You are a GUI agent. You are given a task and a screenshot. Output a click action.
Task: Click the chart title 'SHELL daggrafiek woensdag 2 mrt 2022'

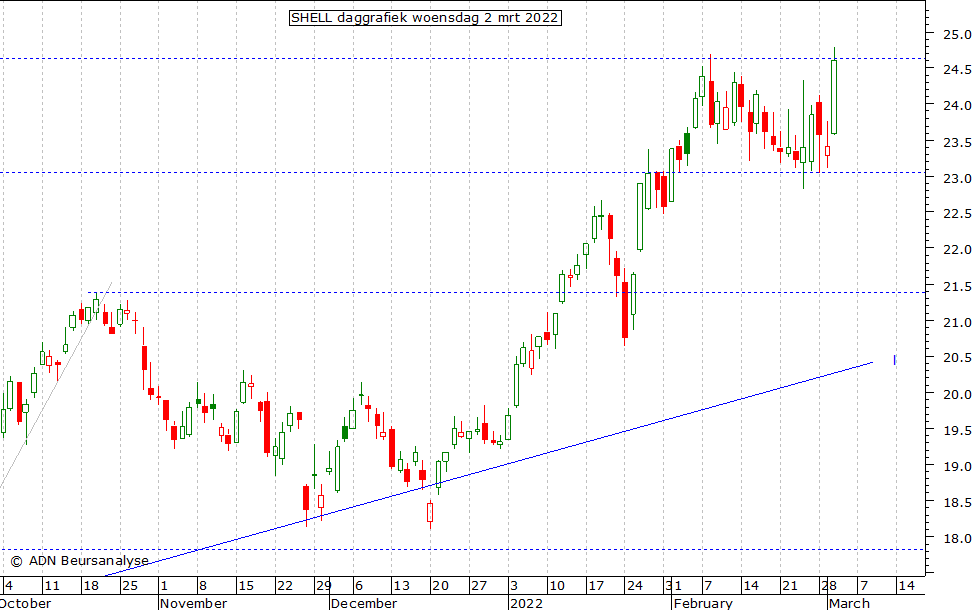pos(425,17)
